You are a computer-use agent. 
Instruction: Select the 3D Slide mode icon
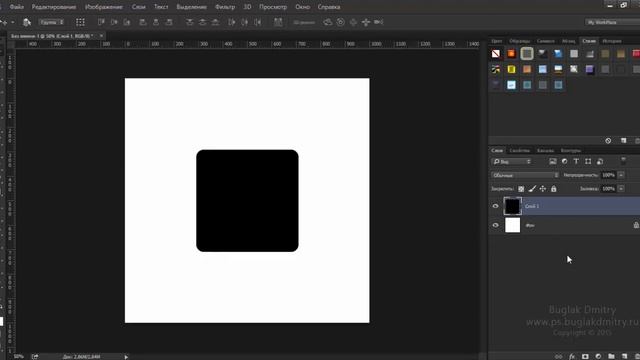(x=366, y=22)
